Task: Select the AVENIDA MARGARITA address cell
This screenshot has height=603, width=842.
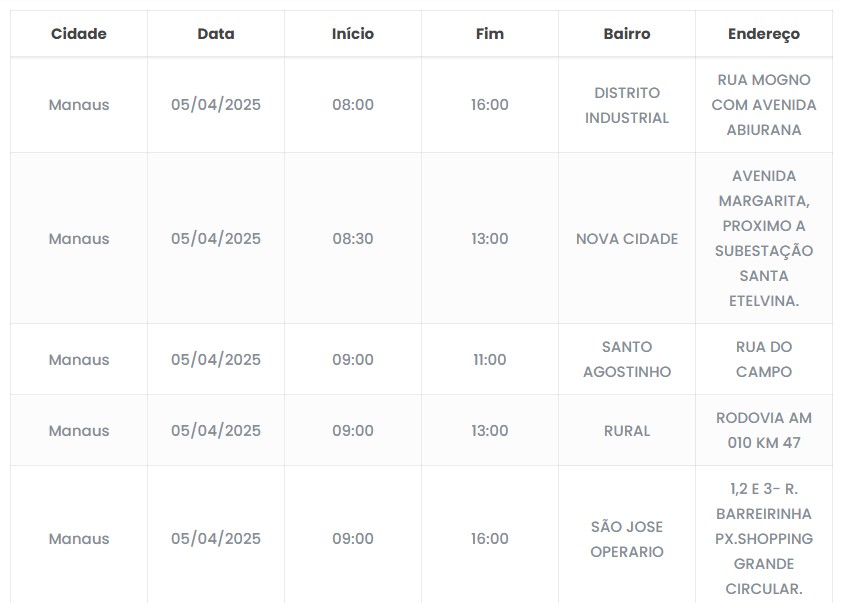Action: coord(764,239)
